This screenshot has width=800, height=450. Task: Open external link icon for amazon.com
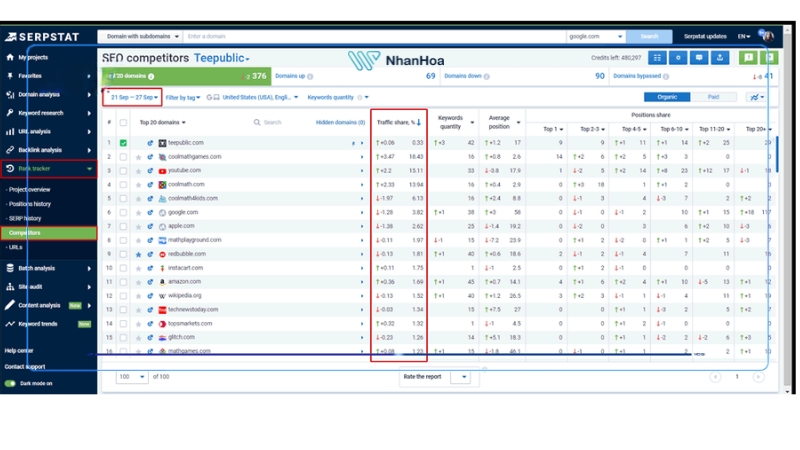150,282
